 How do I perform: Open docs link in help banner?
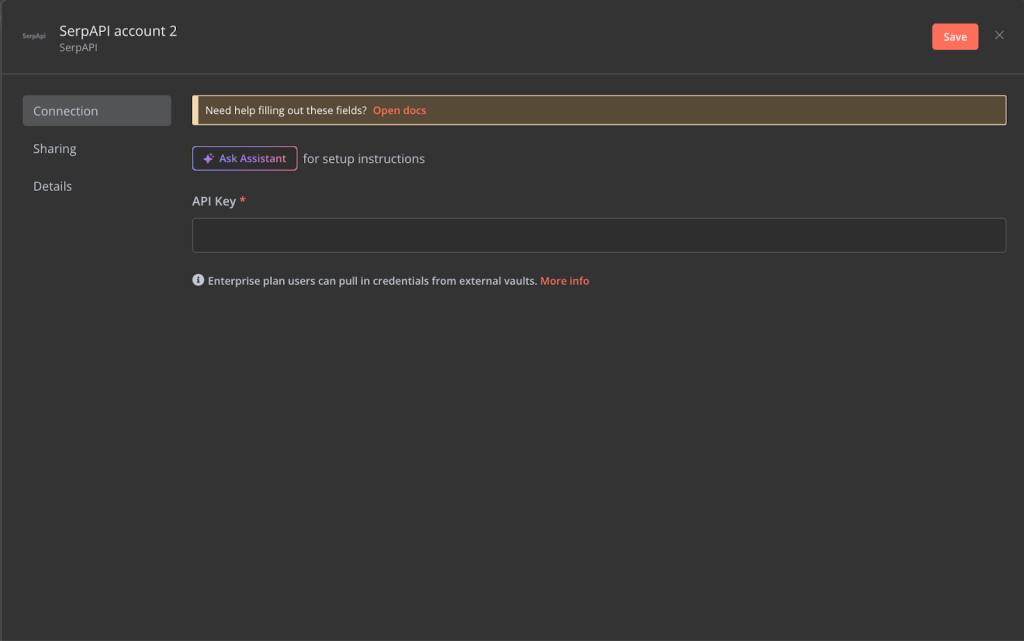click(399, 110)
